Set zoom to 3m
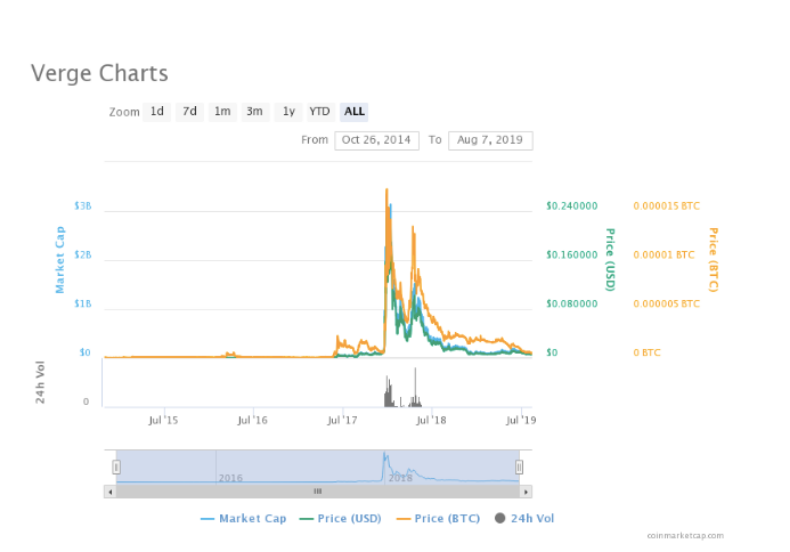 pyautogui.click(x=254, y=111)
